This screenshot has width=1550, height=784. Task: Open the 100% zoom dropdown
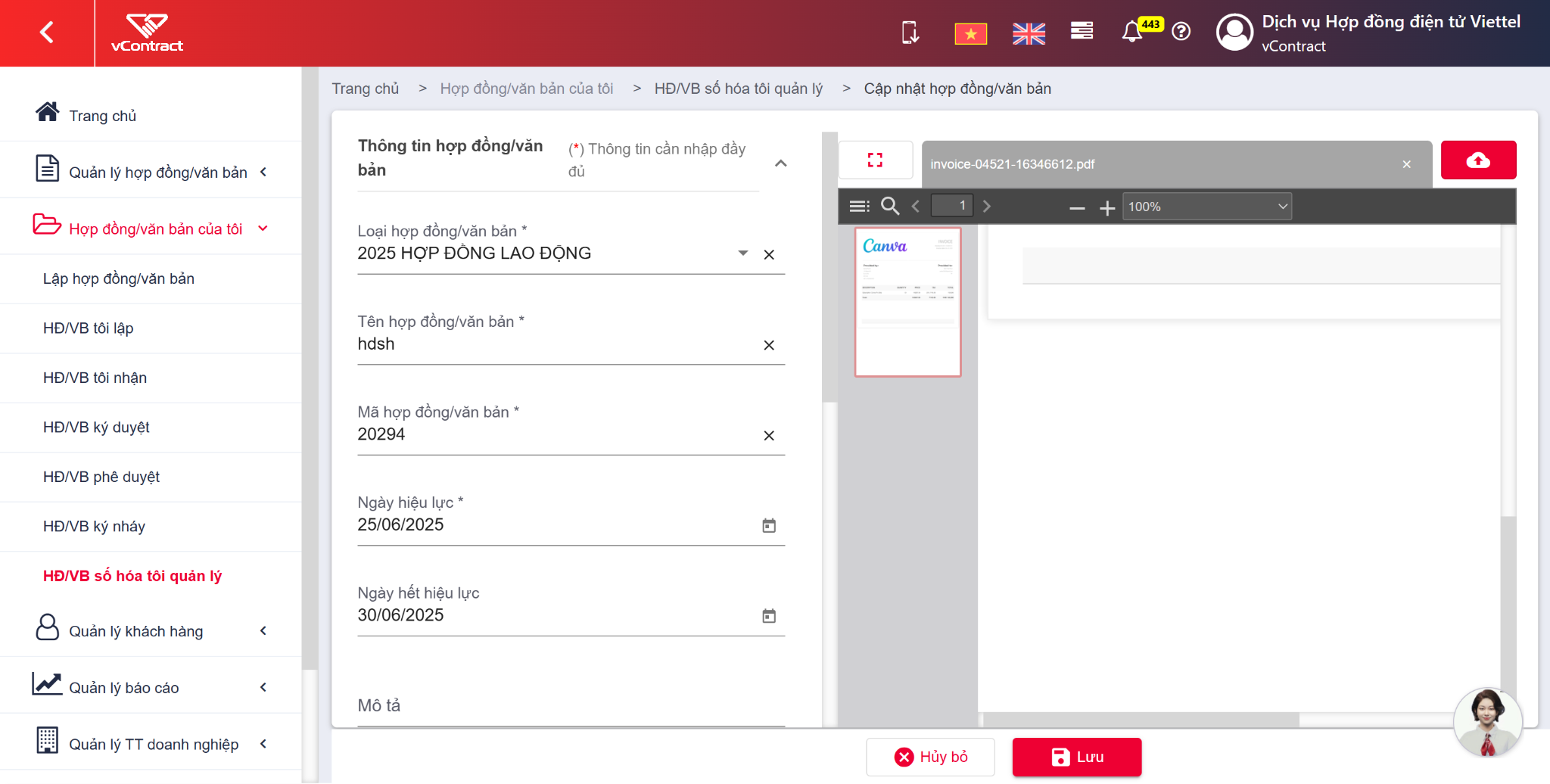tap(1206, 207)
